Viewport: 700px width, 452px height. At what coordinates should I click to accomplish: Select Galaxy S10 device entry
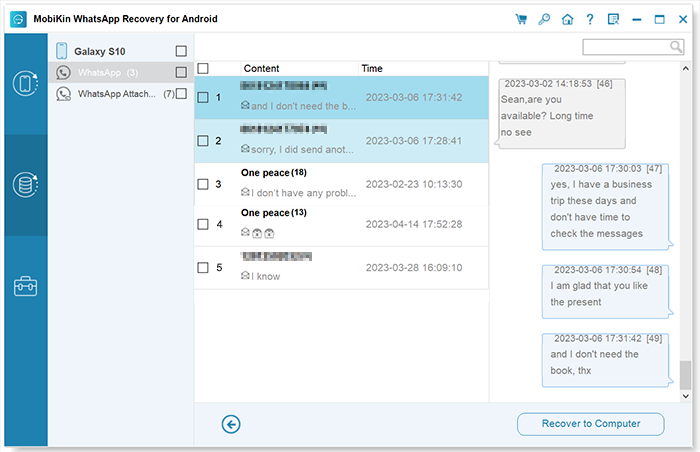click(121, 51)
